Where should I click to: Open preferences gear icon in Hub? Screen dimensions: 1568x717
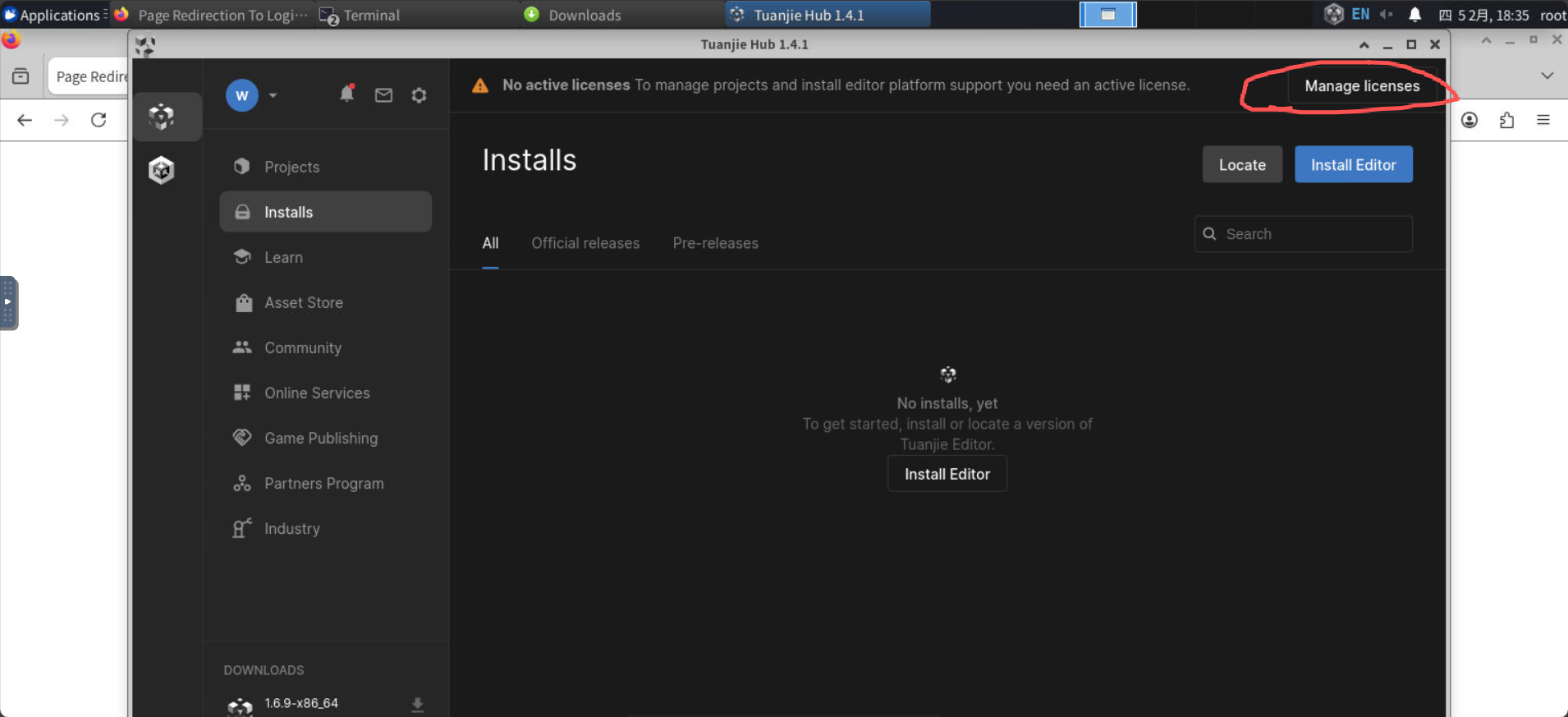tap(419, 95)
